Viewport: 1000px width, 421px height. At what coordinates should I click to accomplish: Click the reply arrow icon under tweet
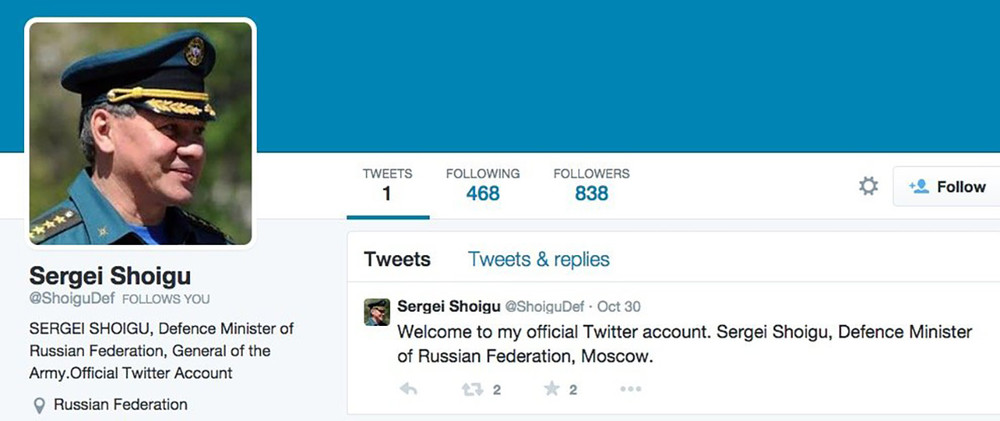coord(408,388)
